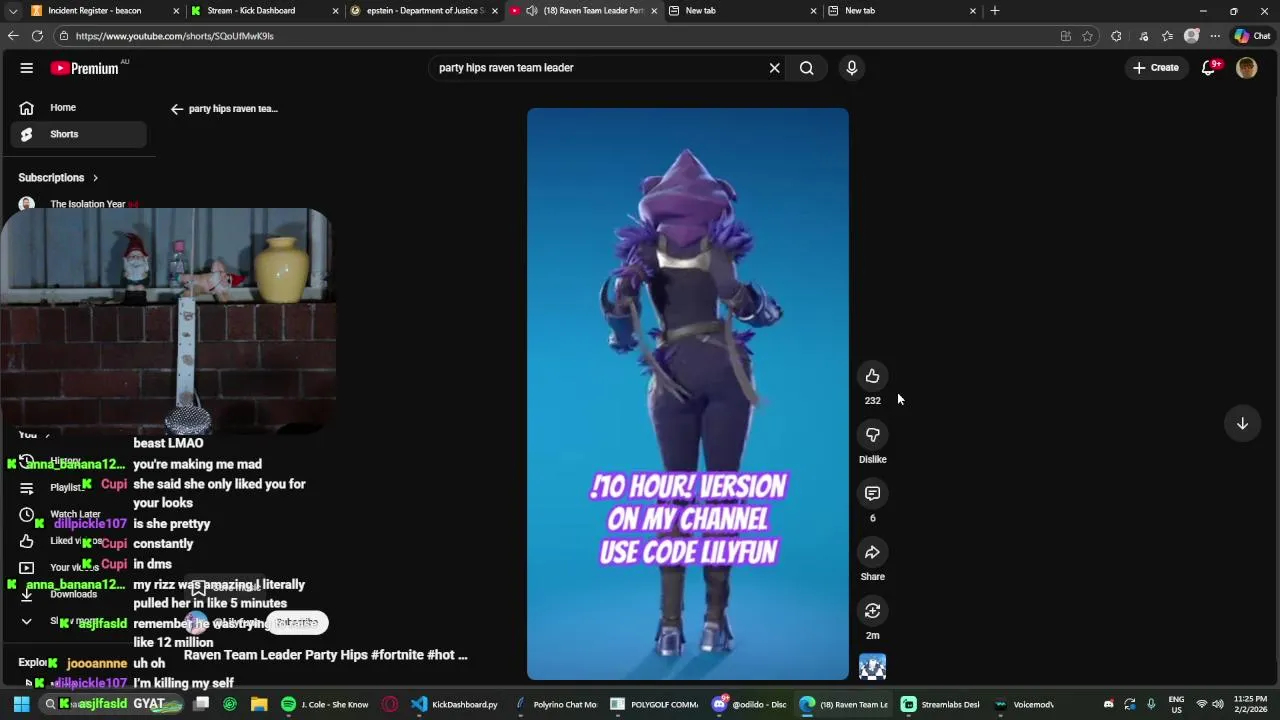Image resolution: width=1280 pixels, height=720 pixels.
Task: Add this page to favorites
Action: [x=1087, y=36]
